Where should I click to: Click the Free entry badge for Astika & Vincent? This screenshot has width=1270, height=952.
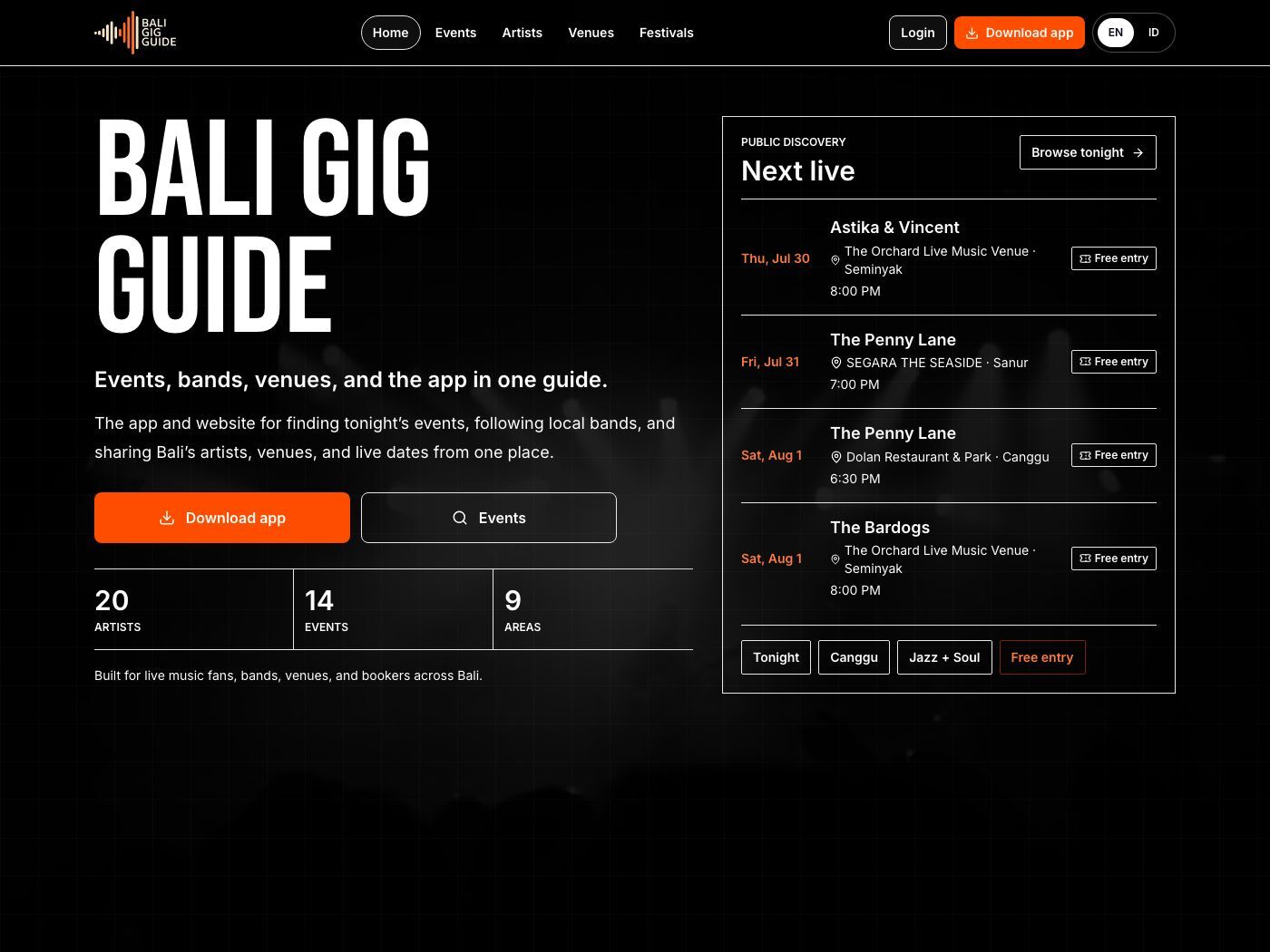1114,258
